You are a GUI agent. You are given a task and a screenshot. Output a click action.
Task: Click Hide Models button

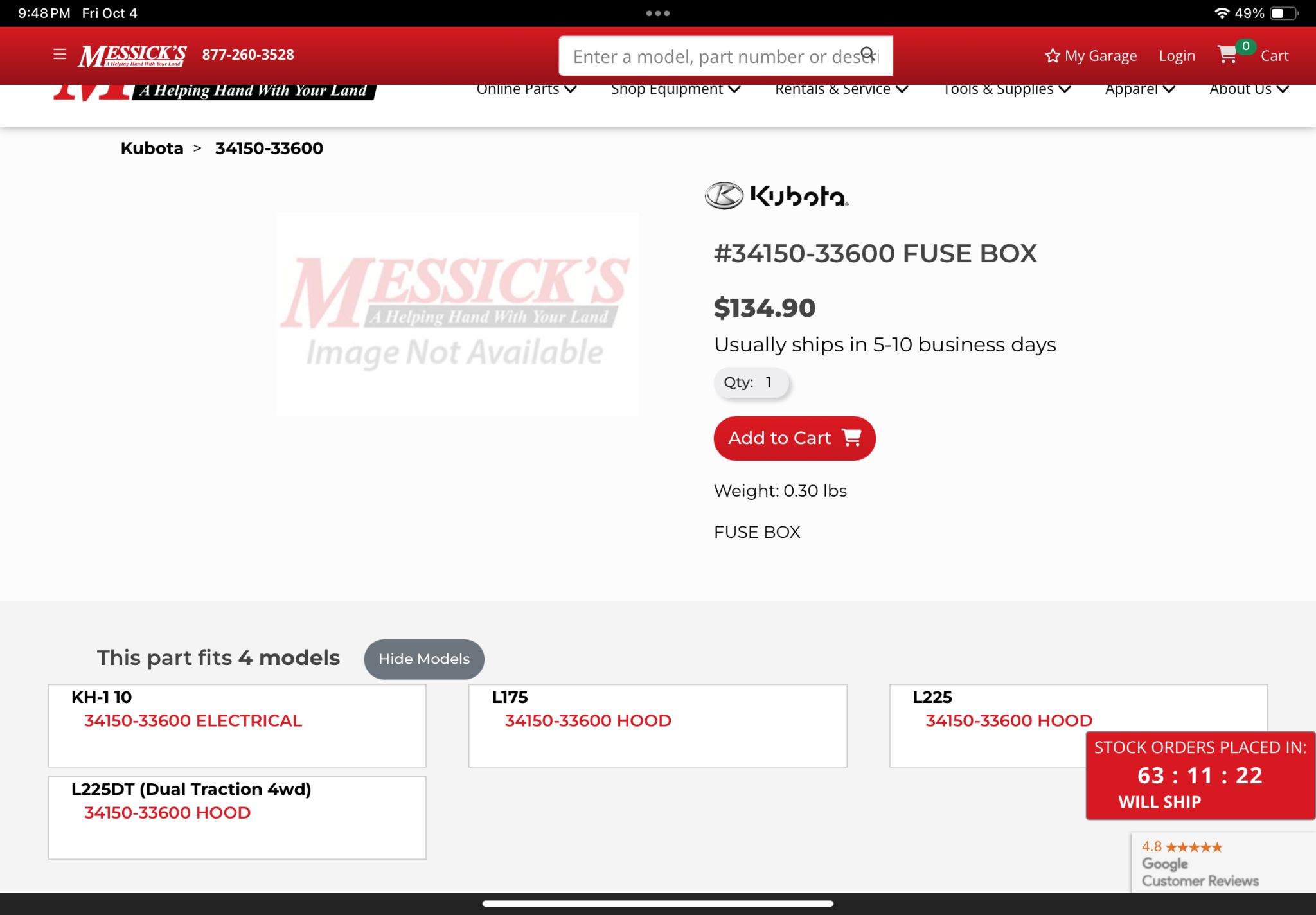pyautogui.click(x=424, y=659)
